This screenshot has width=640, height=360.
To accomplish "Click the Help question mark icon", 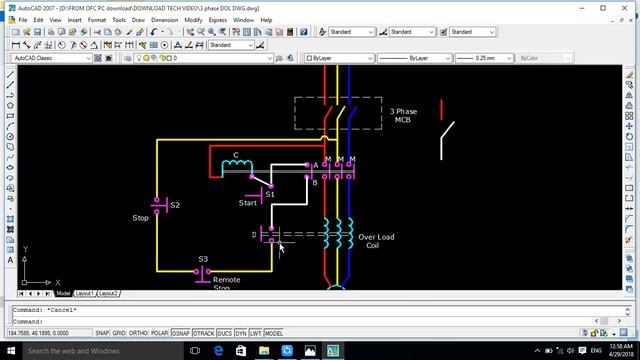I will point(304,32).
